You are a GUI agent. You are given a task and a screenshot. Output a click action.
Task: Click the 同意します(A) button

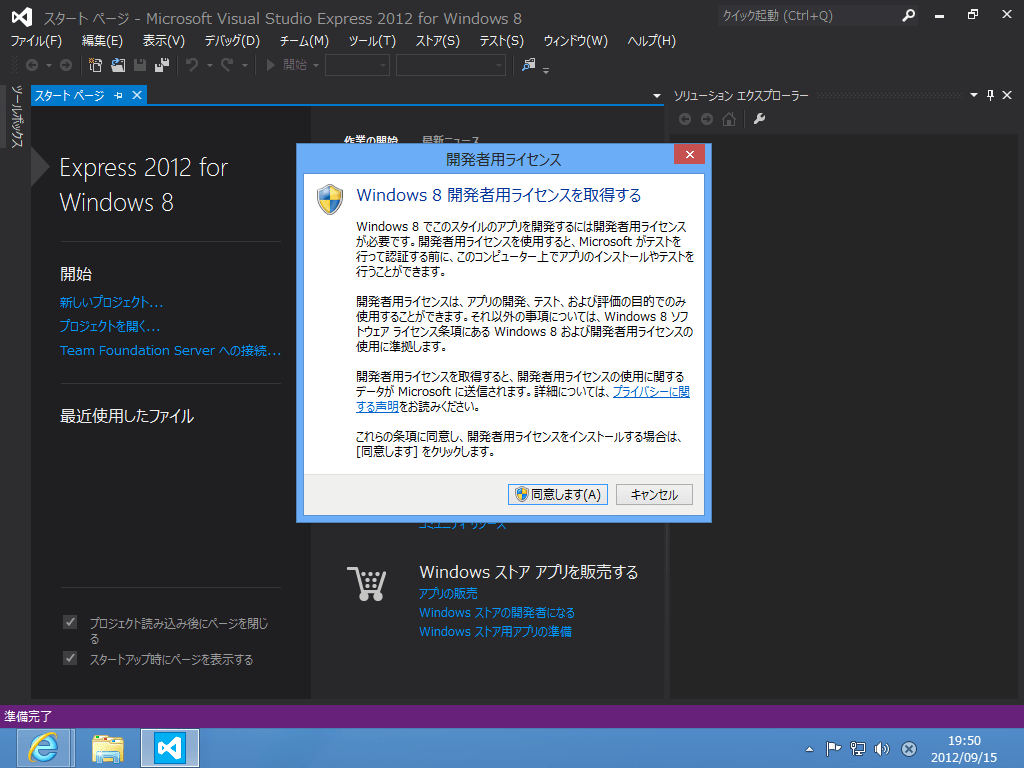[x=558, y=494]
